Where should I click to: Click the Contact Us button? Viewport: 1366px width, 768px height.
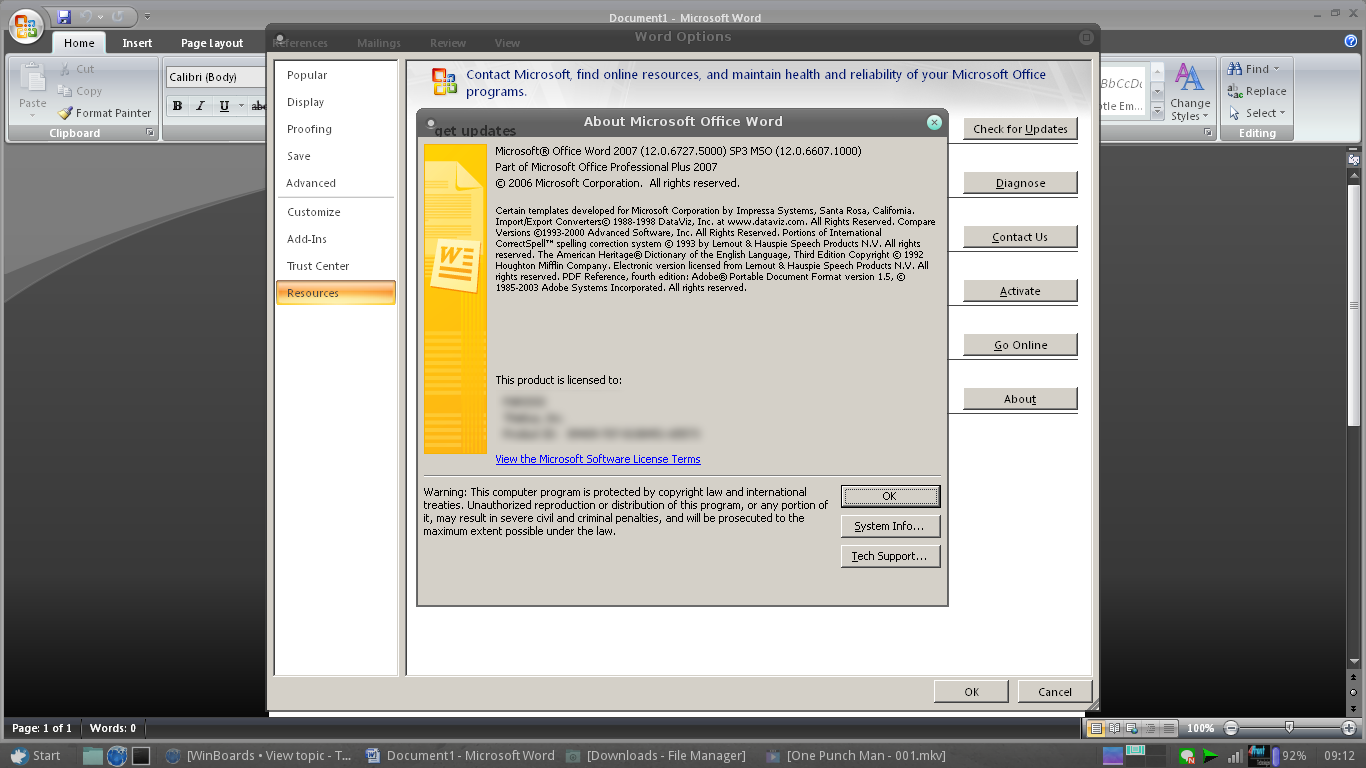pos(1020,237)
